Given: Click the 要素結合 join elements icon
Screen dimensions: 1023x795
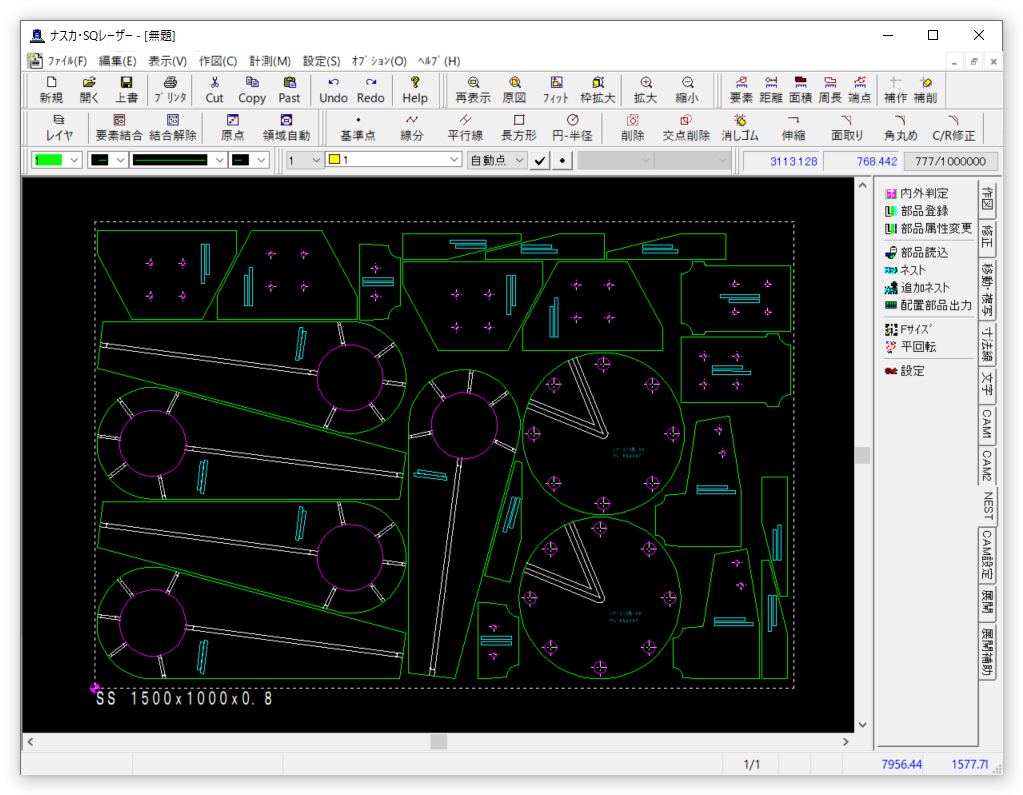Looking at the screenshot, I should 119,127.
